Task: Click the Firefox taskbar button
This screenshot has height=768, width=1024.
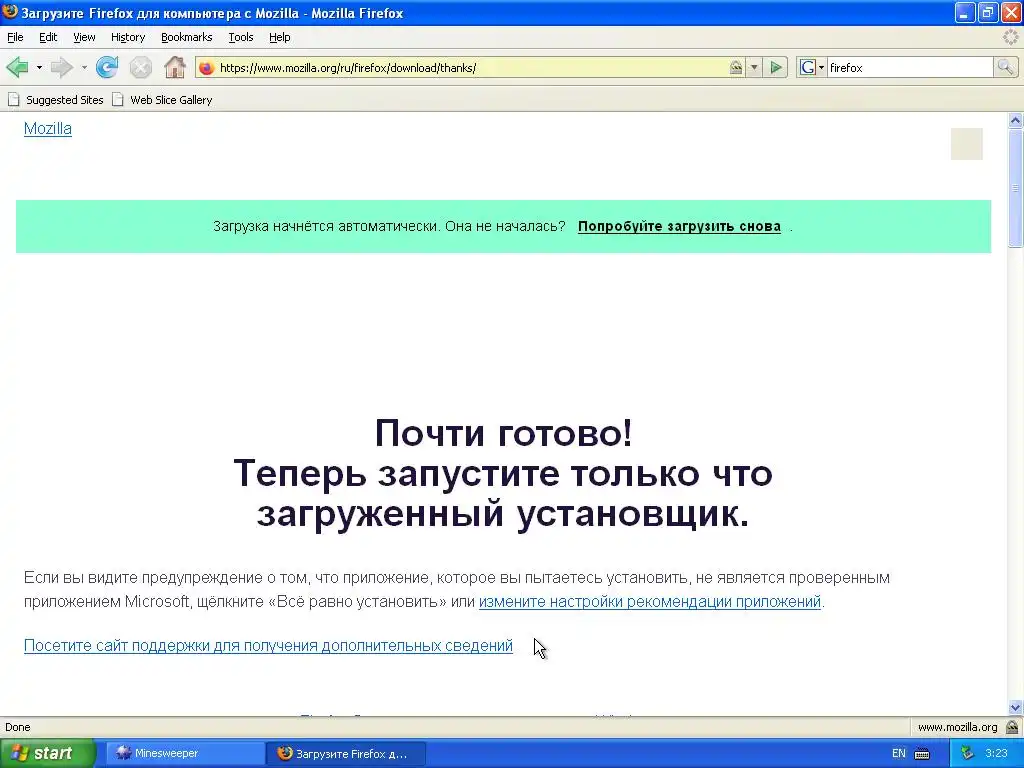Action: coord(346,753)
